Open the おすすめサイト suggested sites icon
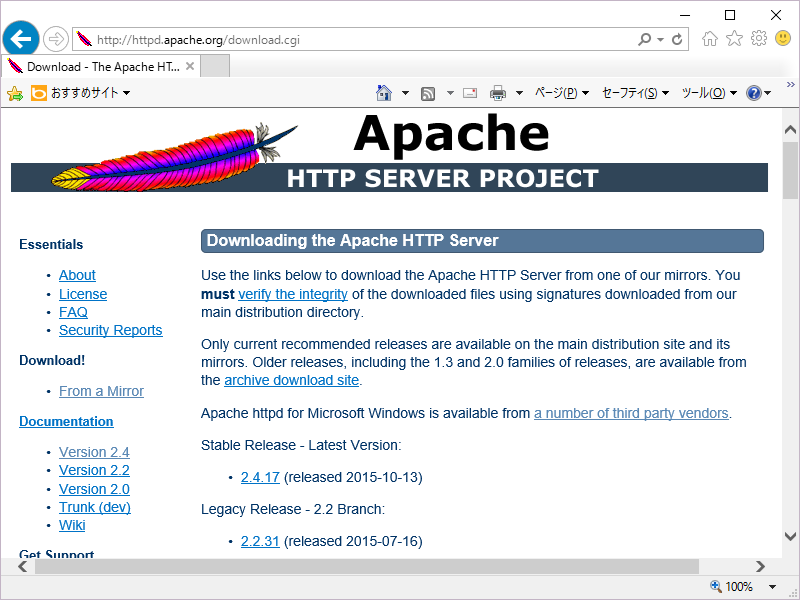The height and width of the screenshot is (600, 800). click(39, 93)
